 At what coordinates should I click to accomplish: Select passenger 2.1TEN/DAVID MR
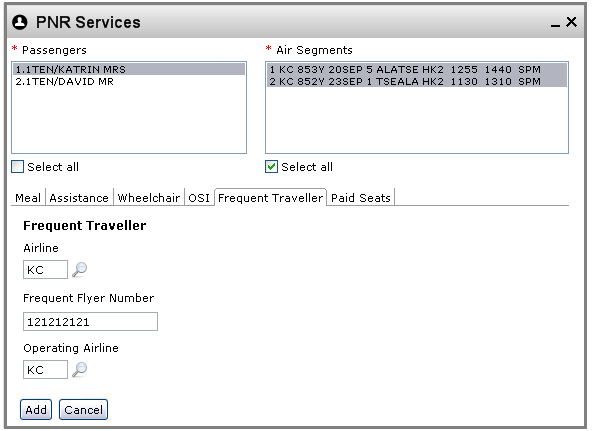[129, 82]
